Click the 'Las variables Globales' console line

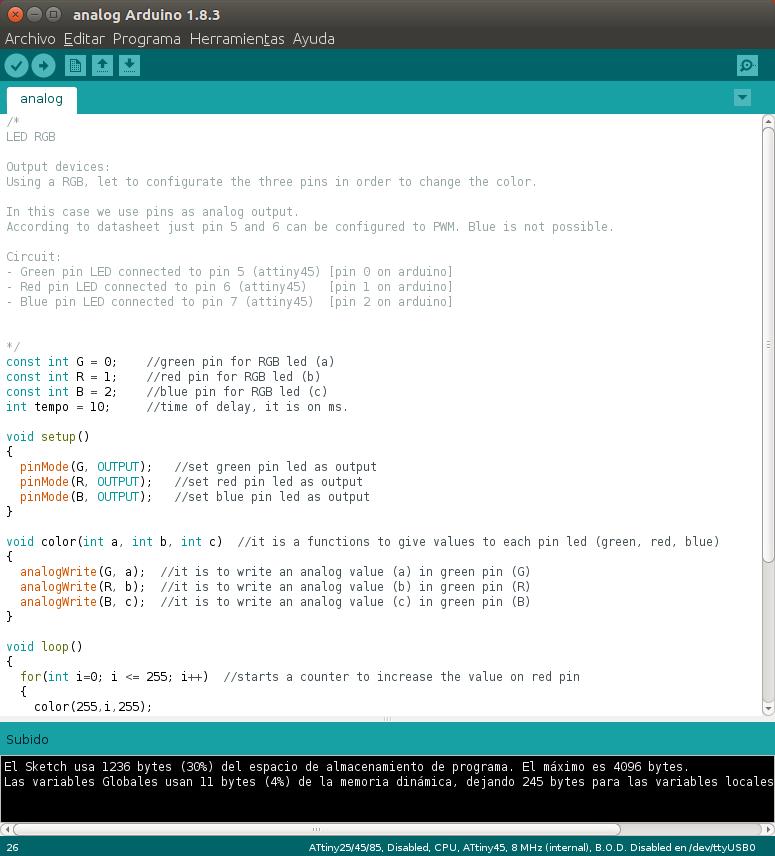388,782
